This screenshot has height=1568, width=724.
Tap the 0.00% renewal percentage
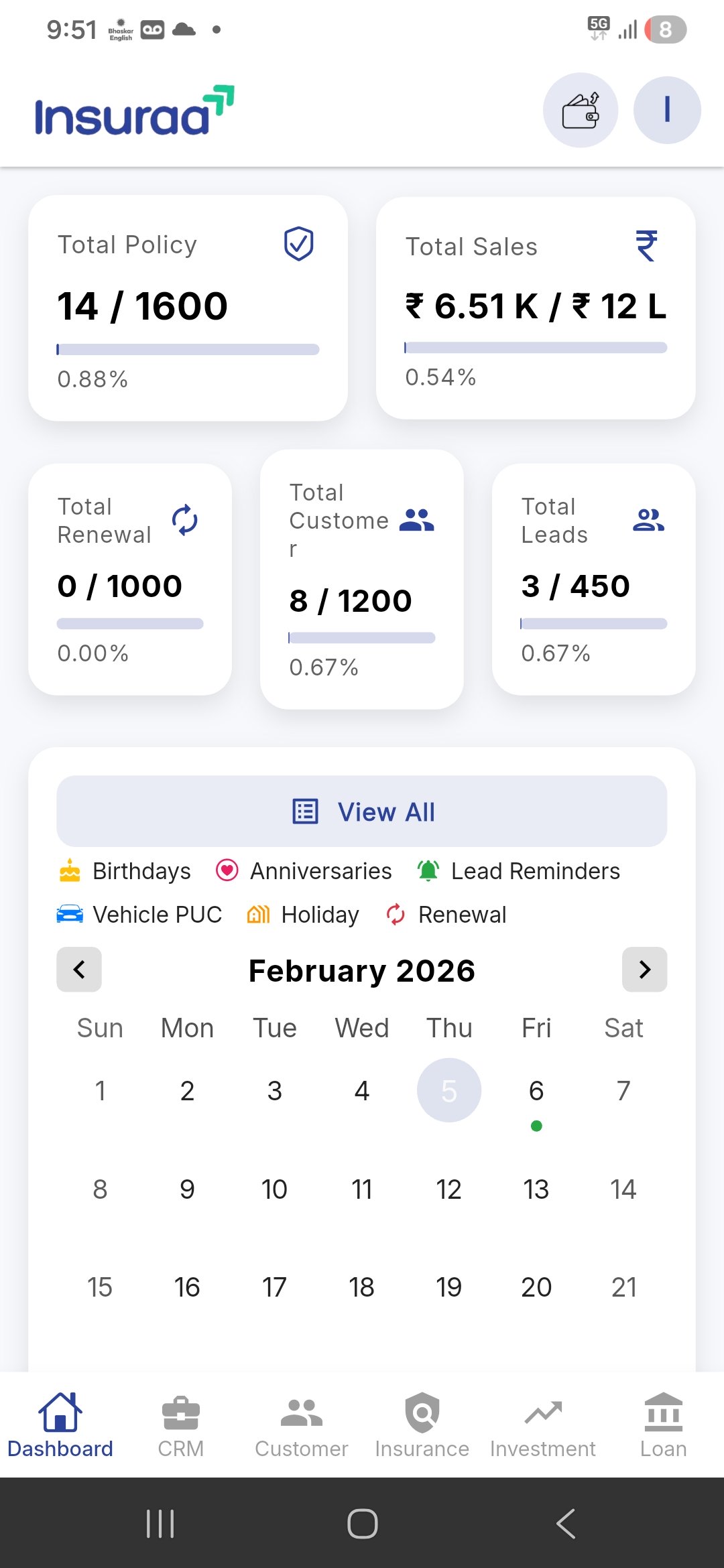coord(93,653)
